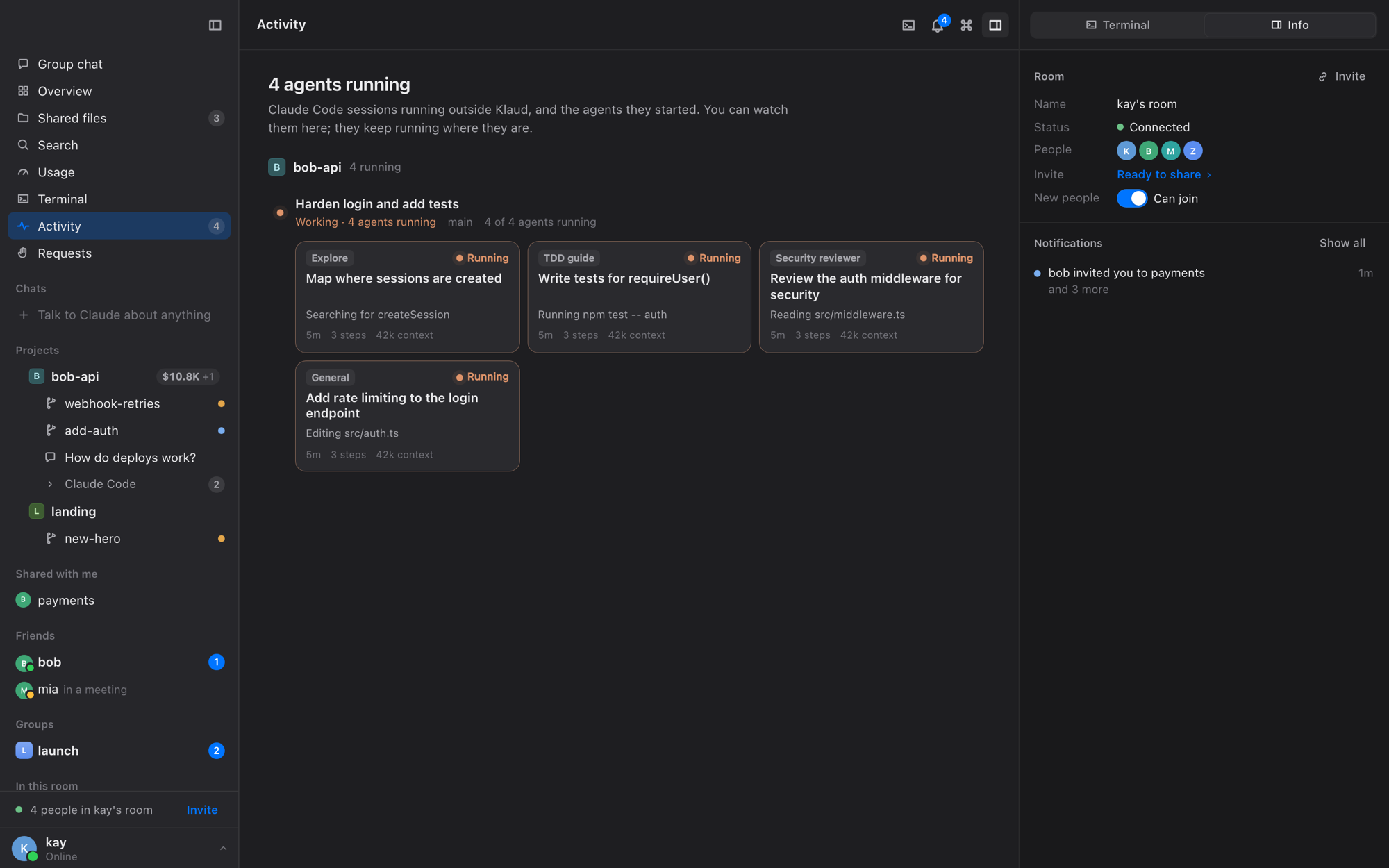The width and height of the screenshot is (1389, 868).
Task: Open the Overview page
Action: (x=119, y=91)
